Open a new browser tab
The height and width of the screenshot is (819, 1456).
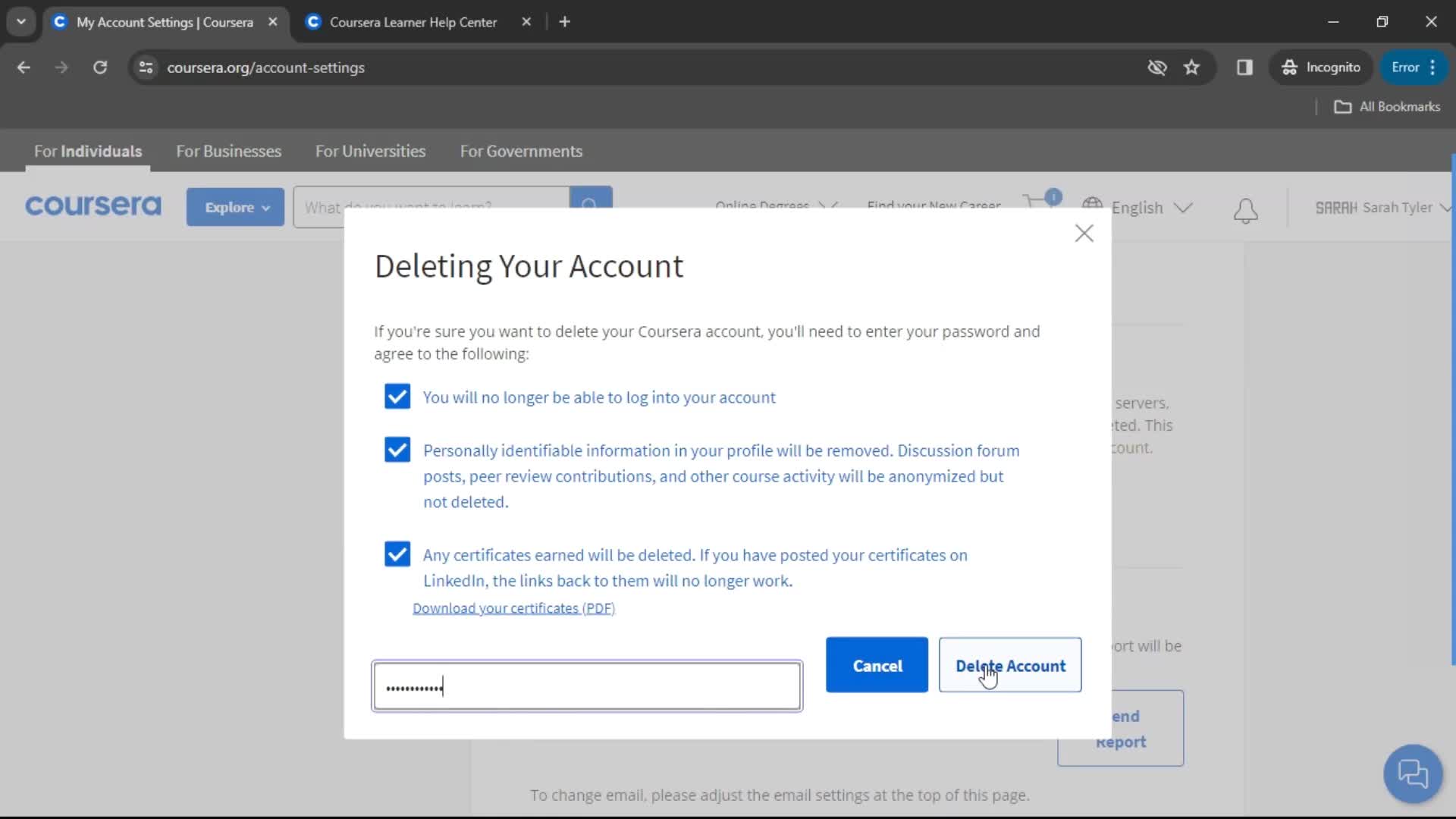click(x=564, y=22)
